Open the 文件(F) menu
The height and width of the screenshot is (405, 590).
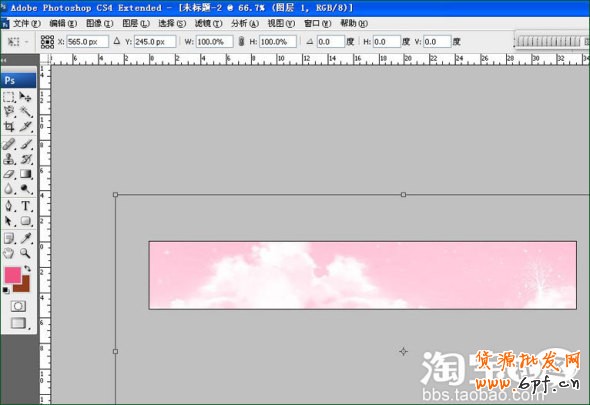(x=27, y=23)
